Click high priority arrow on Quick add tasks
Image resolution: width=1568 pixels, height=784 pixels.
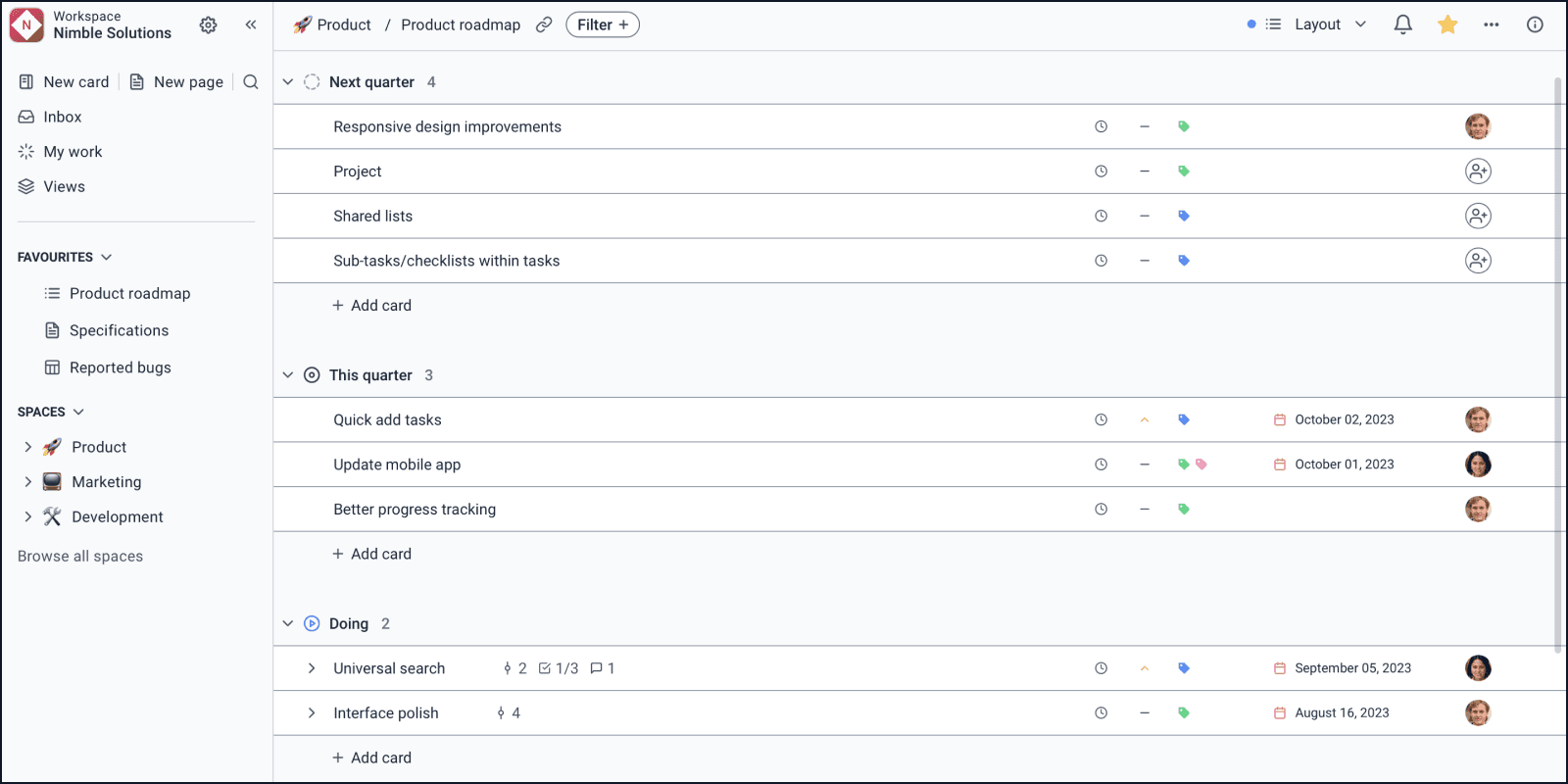click(1144, 419)
